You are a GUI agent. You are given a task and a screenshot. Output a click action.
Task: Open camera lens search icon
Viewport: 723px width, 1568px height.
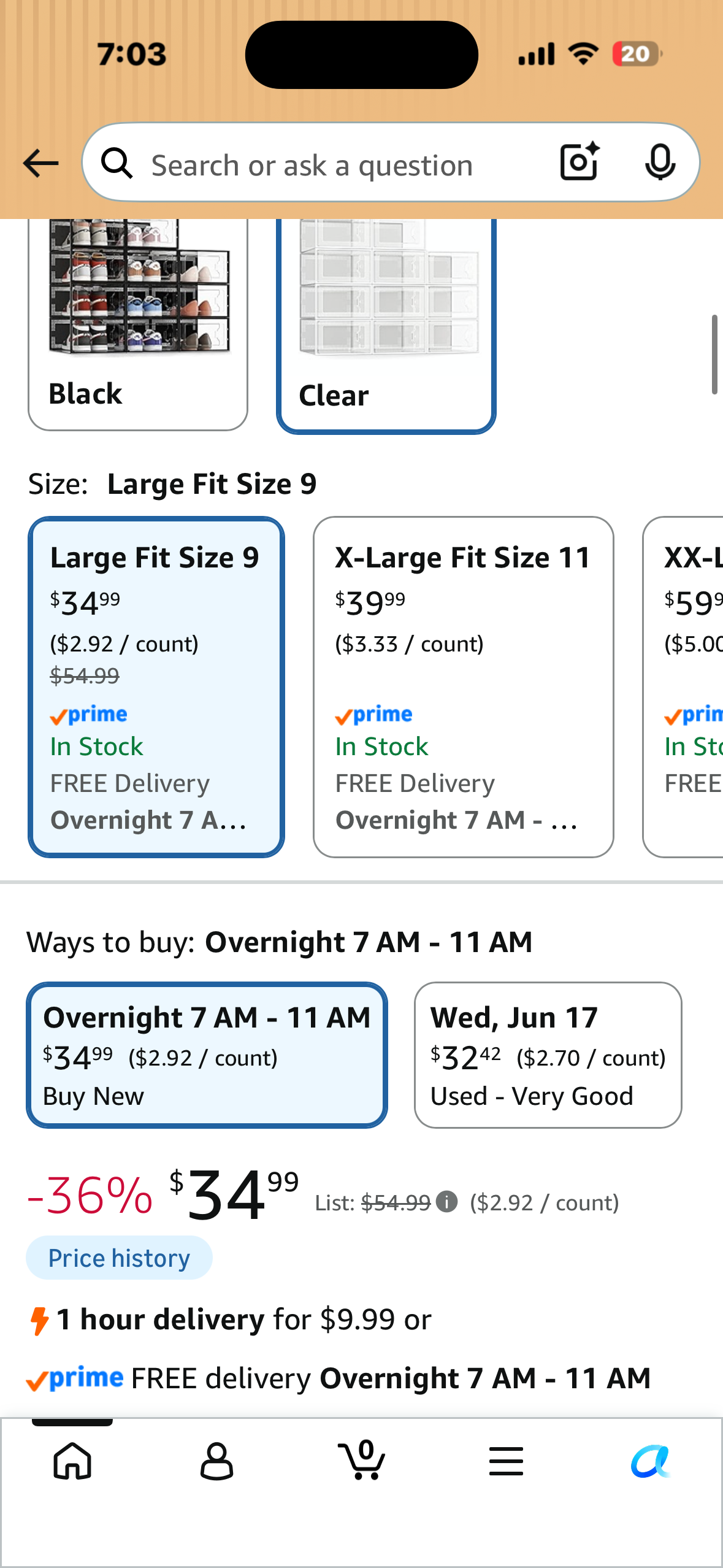[x=580, y=162]
